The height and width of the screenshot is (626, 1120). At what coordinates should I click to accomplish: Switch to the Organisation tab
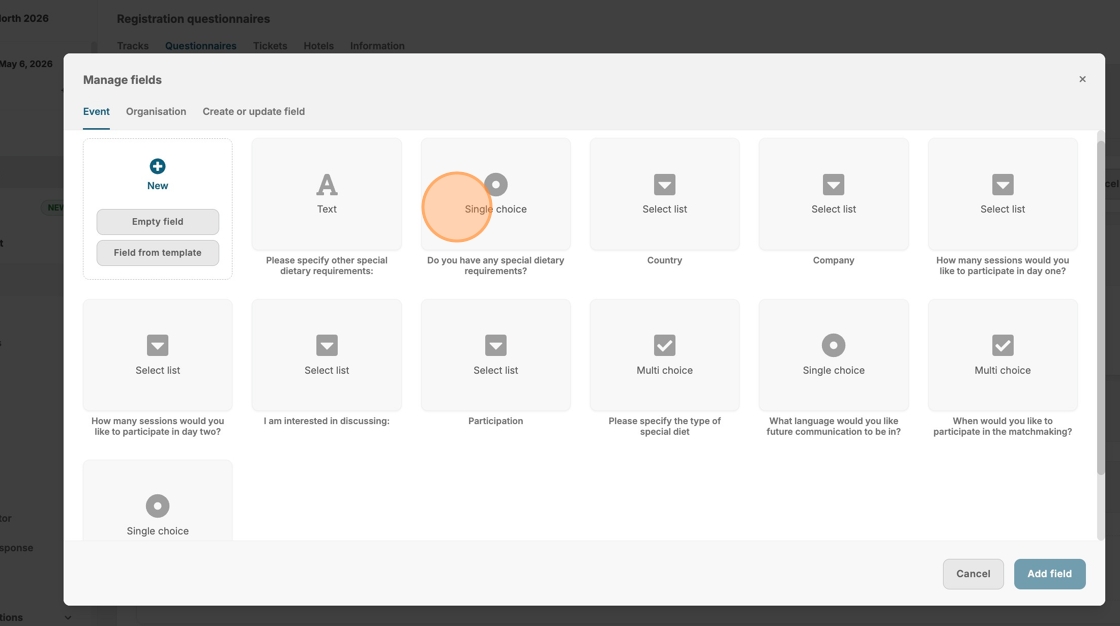click(x=156, y=111)
